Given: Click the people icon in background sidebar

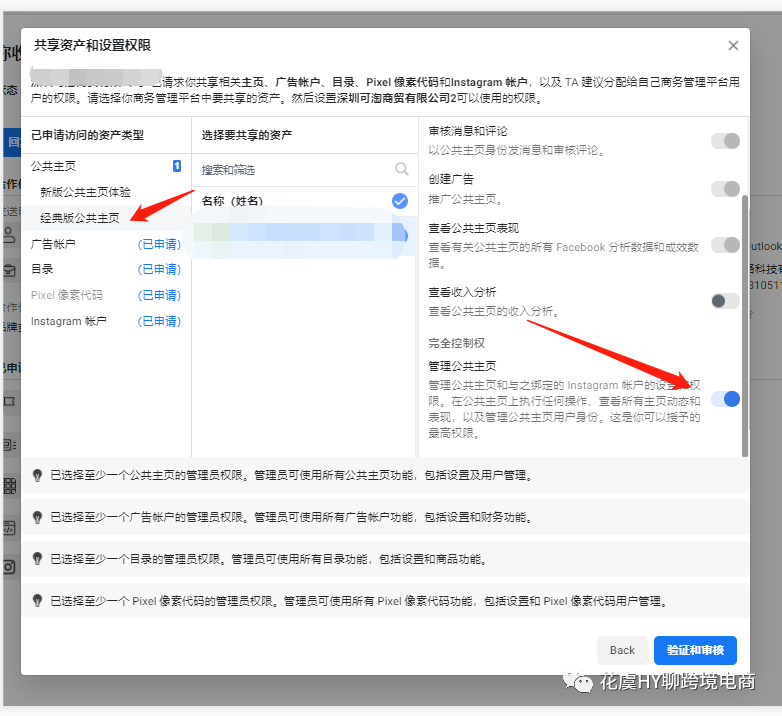Looking at the screenshot, I should [9, 234].
